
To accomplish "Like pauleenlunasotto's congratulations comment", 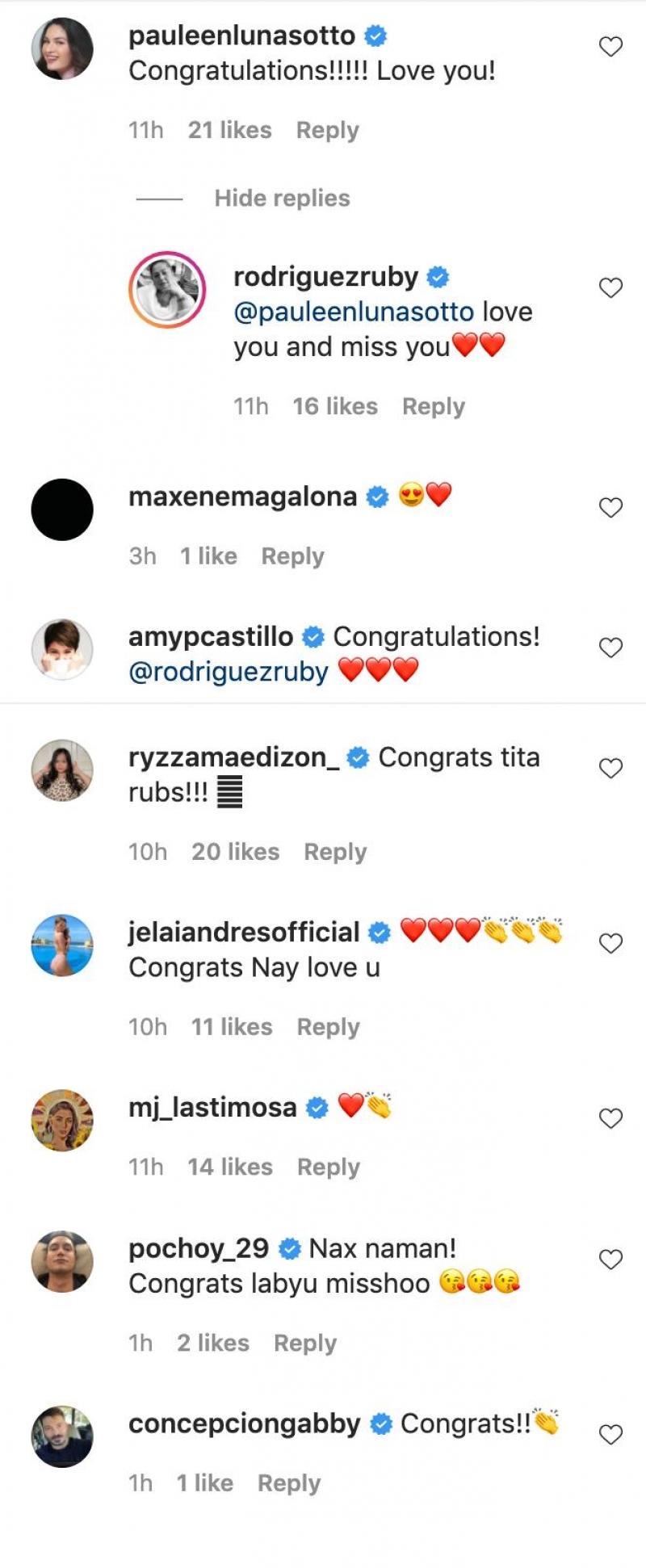I will tap(610, 47).
